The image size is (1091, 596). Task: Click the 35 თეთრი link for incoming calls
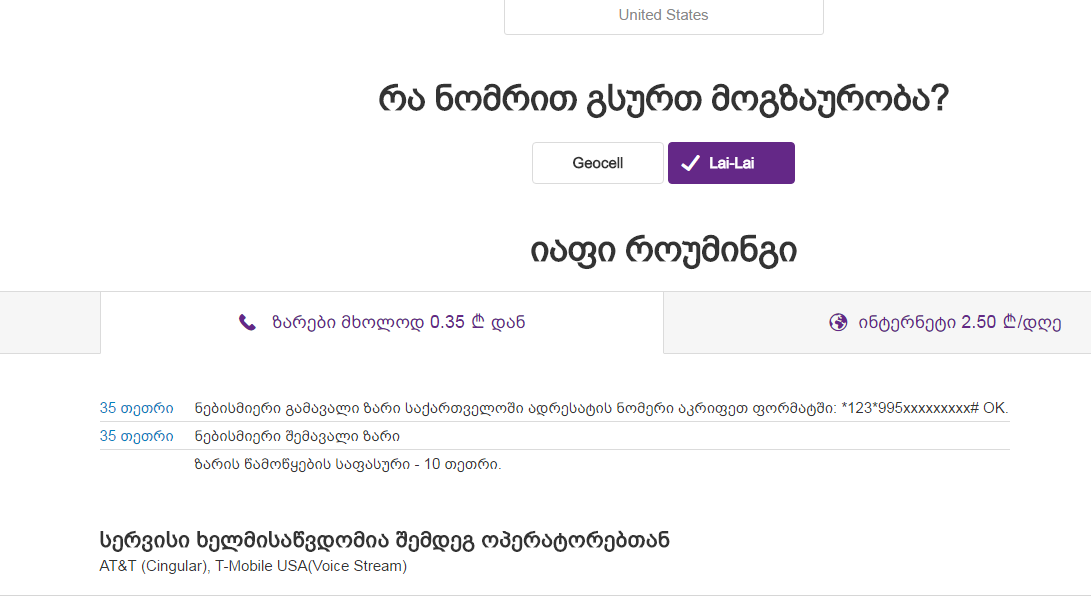[x=136, y=436]
